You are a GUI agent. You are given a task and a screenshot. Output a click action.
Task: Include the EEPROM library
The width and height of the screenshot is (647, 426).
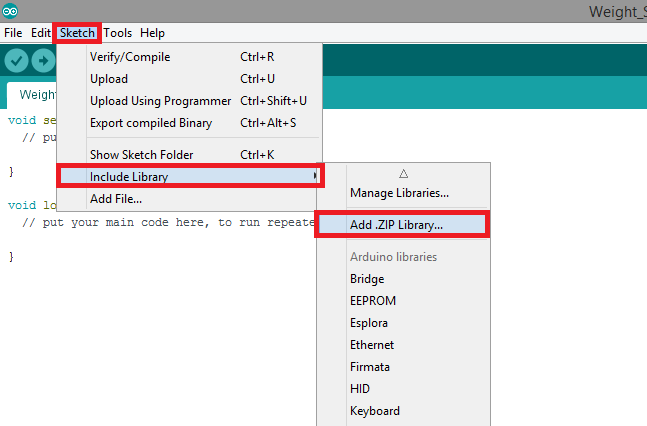373,301
